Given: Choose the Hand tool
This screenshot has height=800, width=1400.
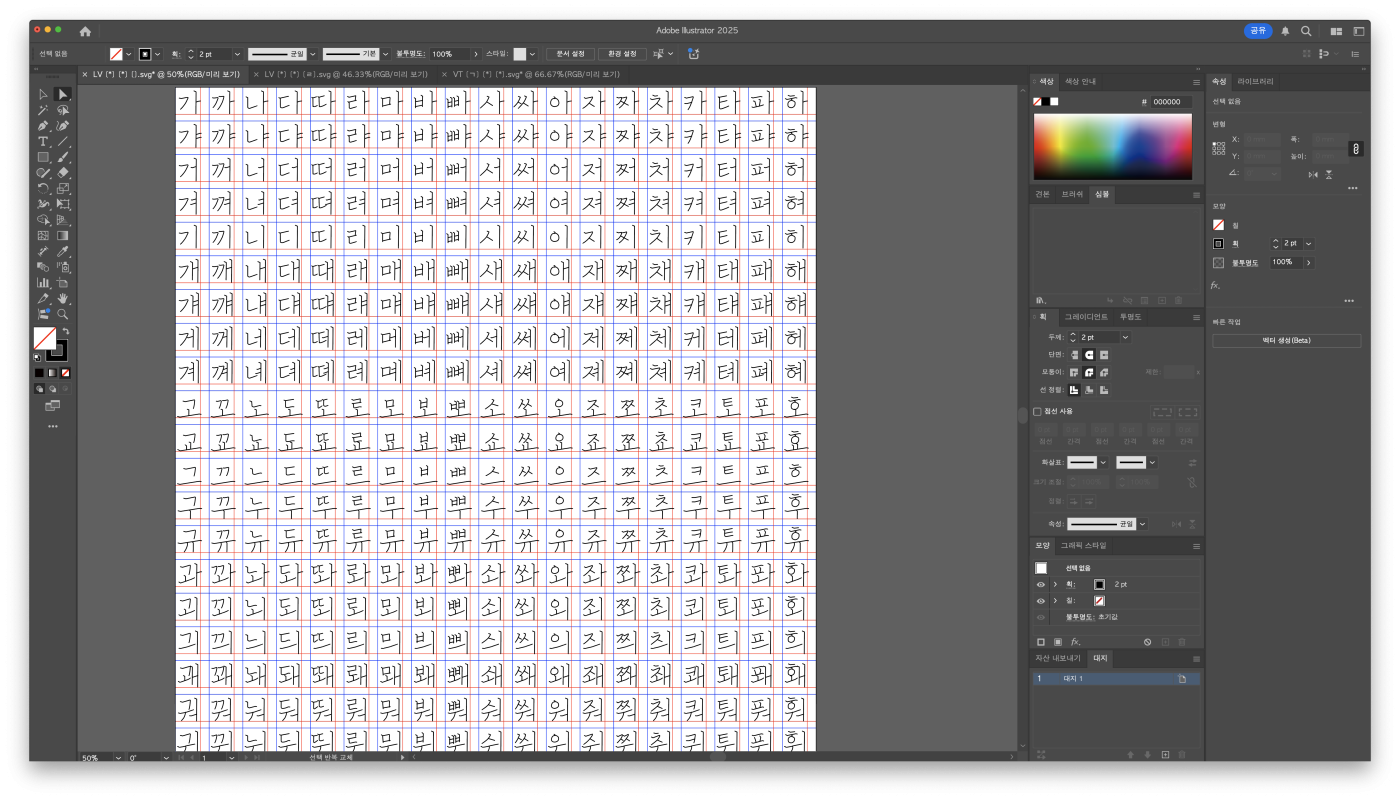Looking at the screenshot, I should [63, 298].
